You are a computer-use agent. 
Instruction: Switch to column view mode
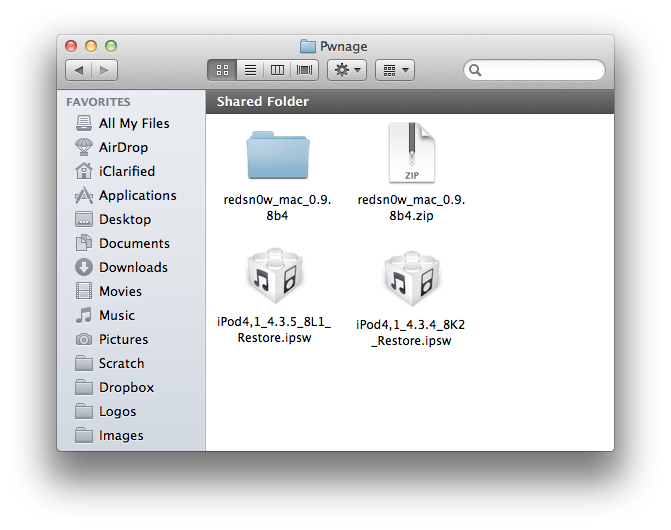click(x=277, y=70)
